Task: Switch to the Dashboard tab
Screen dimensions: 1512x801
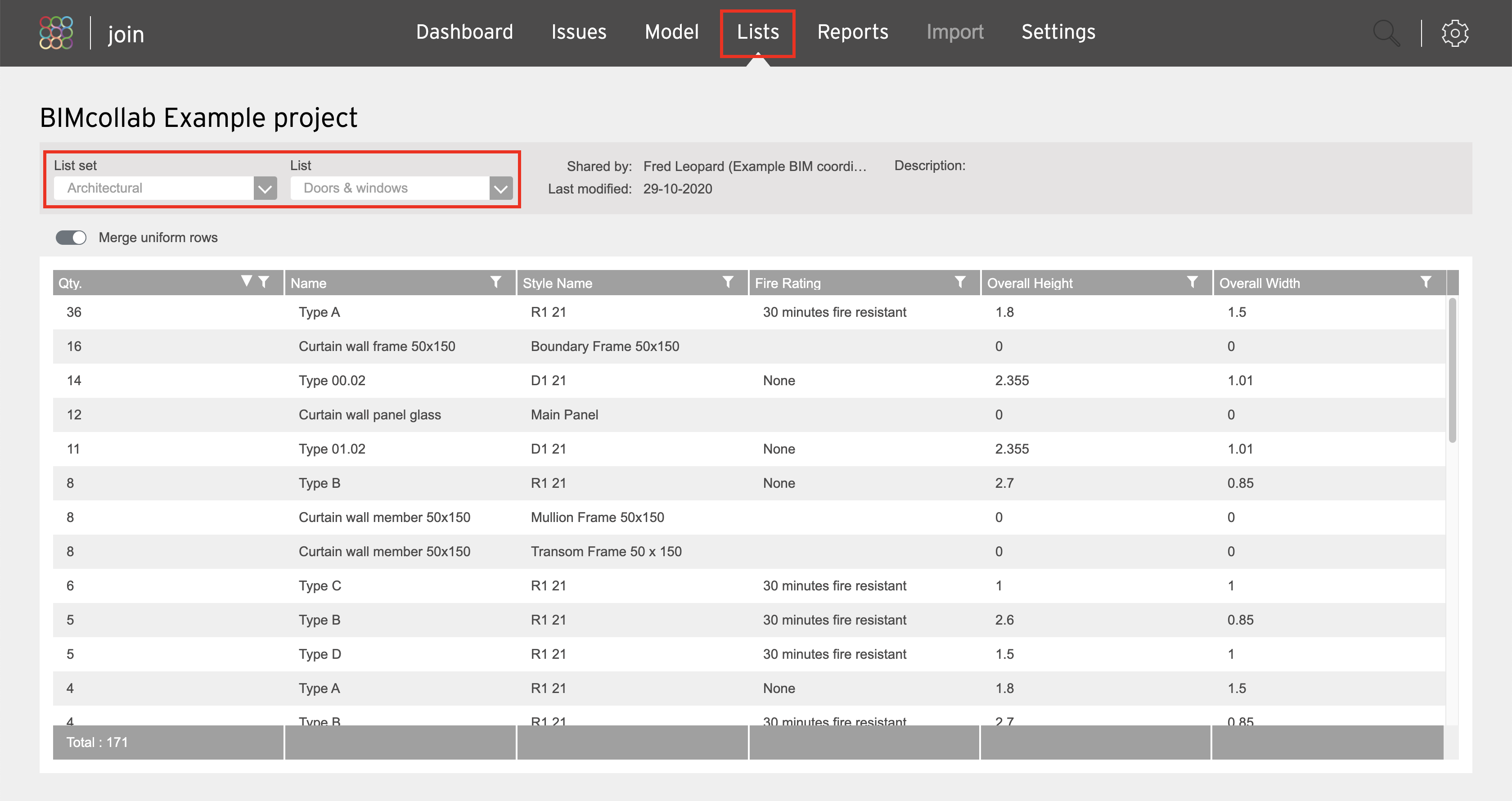Action: tap(463, 31)
